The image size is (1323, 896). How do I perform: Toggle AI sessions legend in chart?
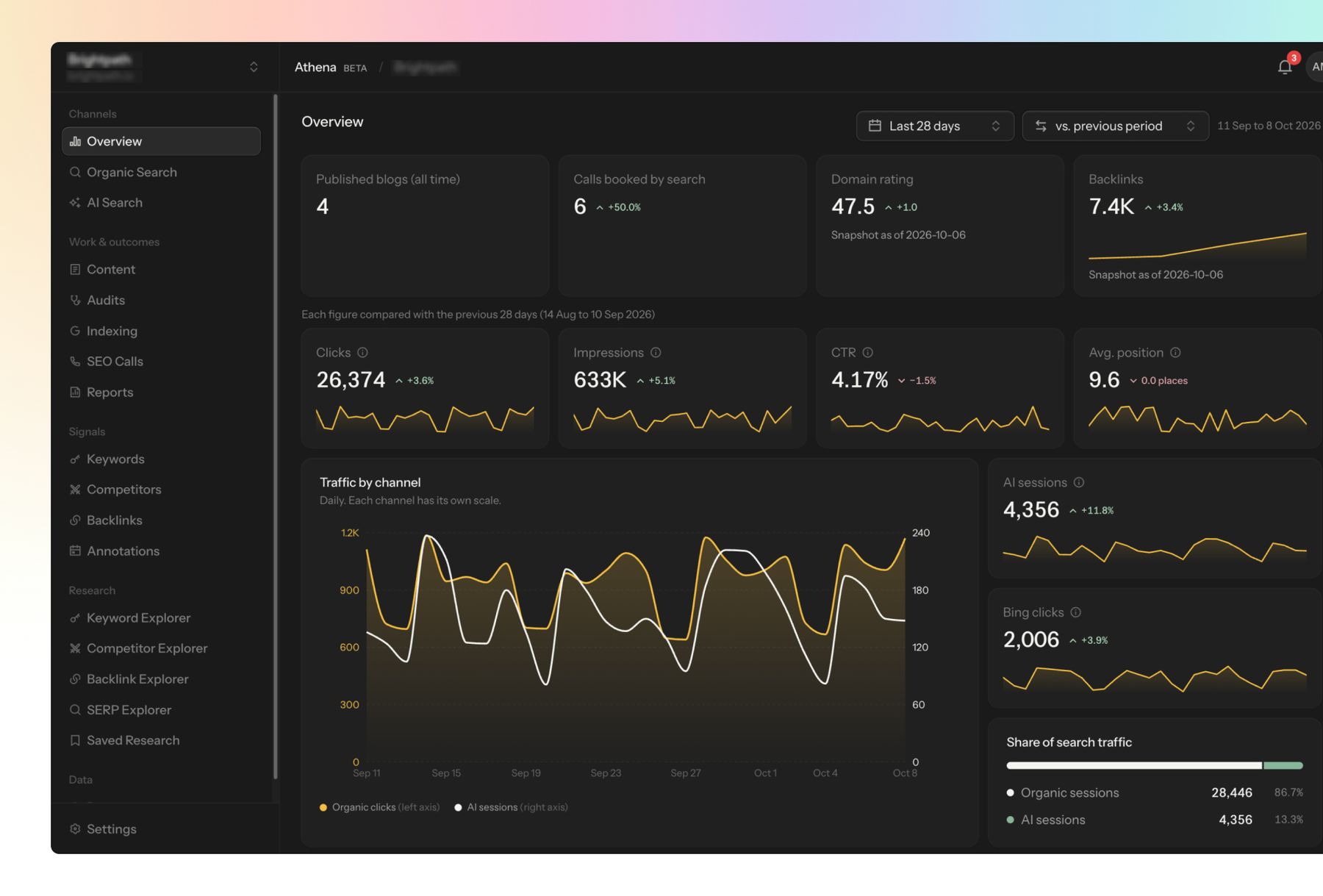point(511,807)
